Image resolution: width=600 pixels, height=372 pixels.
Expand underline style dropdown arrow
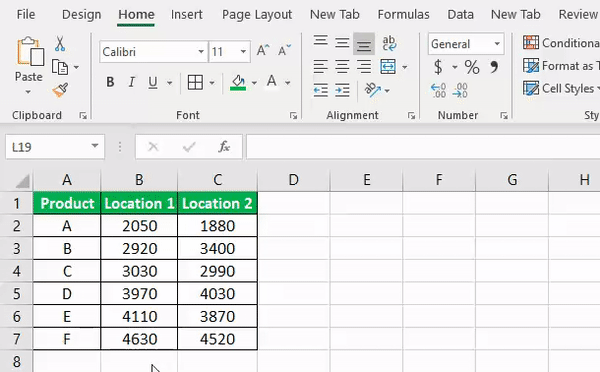(x=170, y=82)
